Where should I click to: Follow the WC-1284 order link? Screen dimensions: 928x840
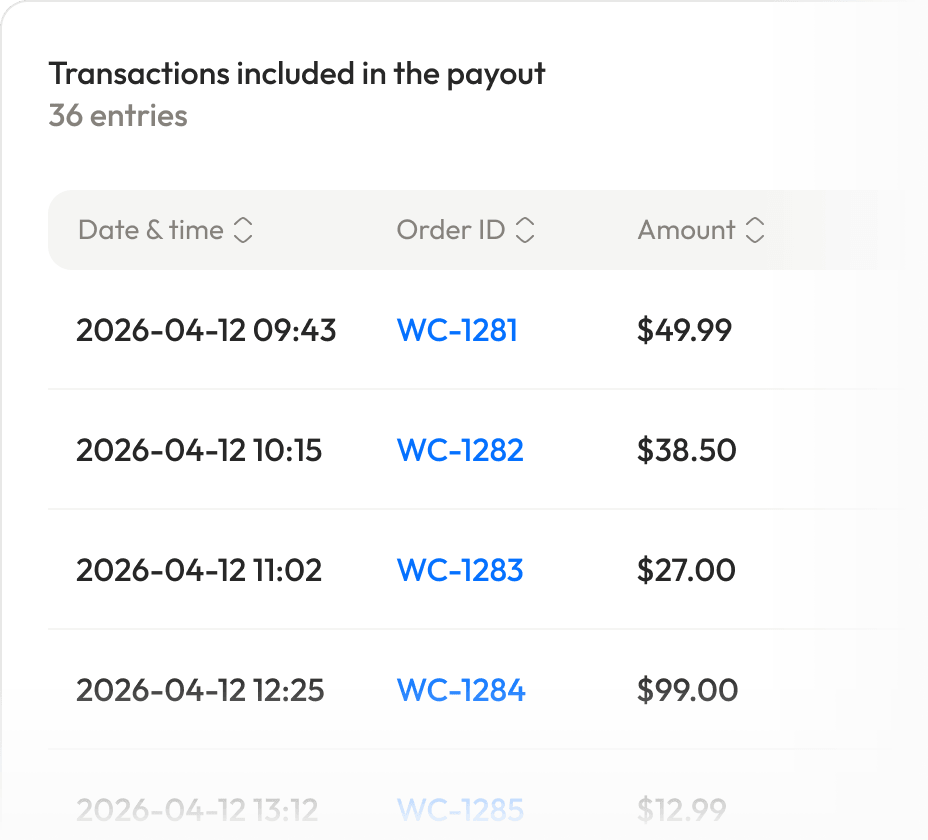(461, 690)
